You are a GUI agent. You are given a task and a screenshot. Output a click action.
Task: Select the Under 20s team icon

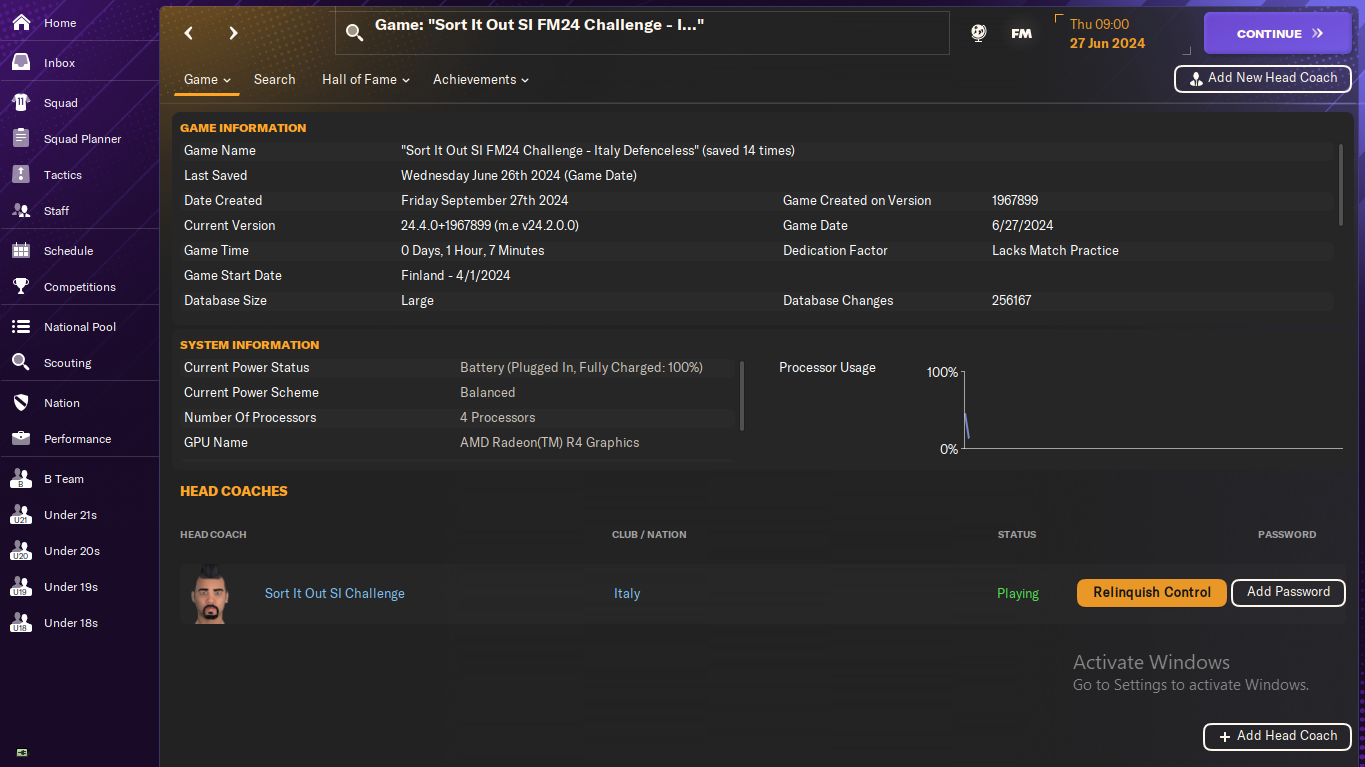point(21,551)
